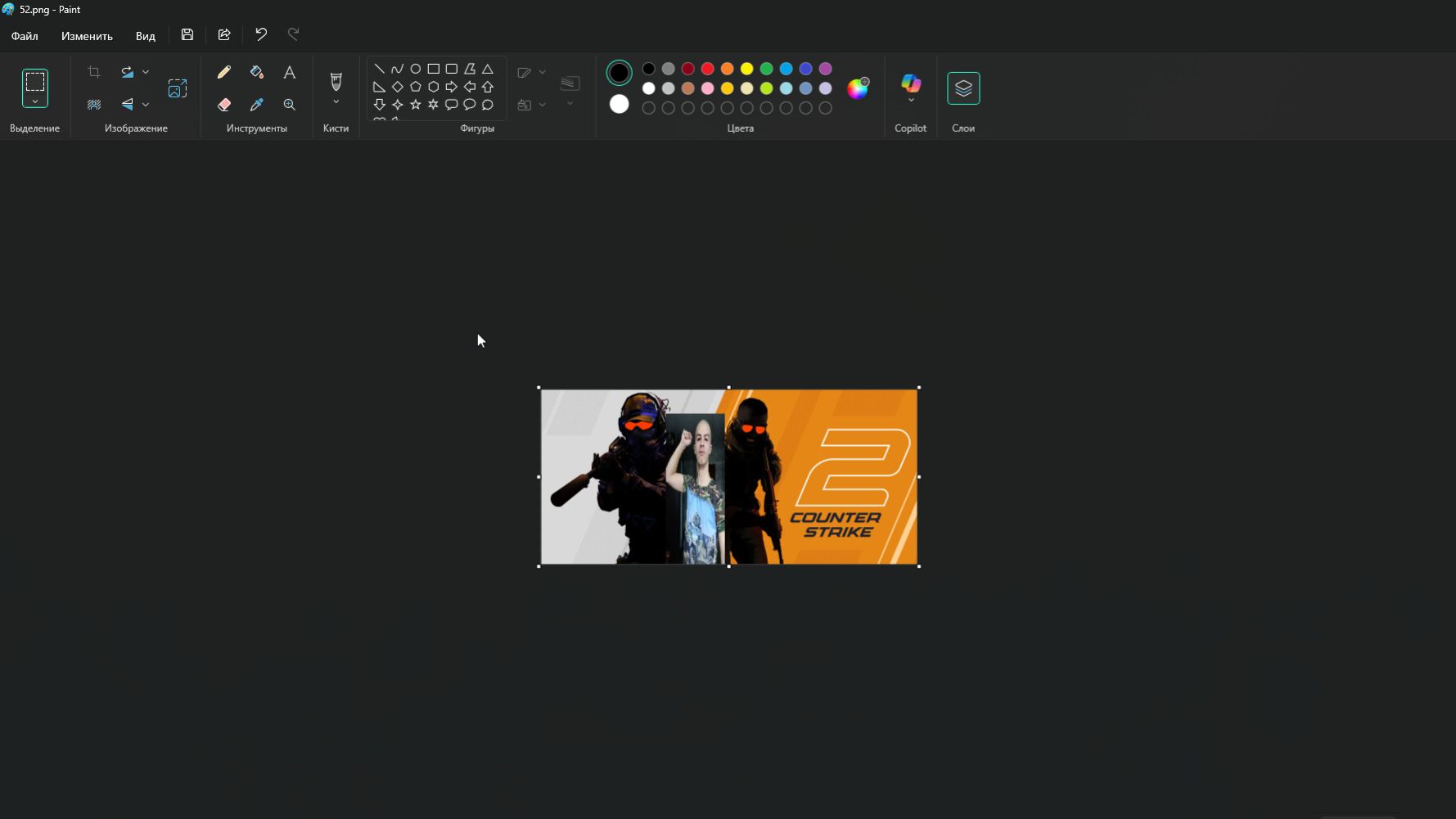The height and width of the screenshot is (819, 1456).
Task: Select the Oval shape
Action: pos(415,69)
